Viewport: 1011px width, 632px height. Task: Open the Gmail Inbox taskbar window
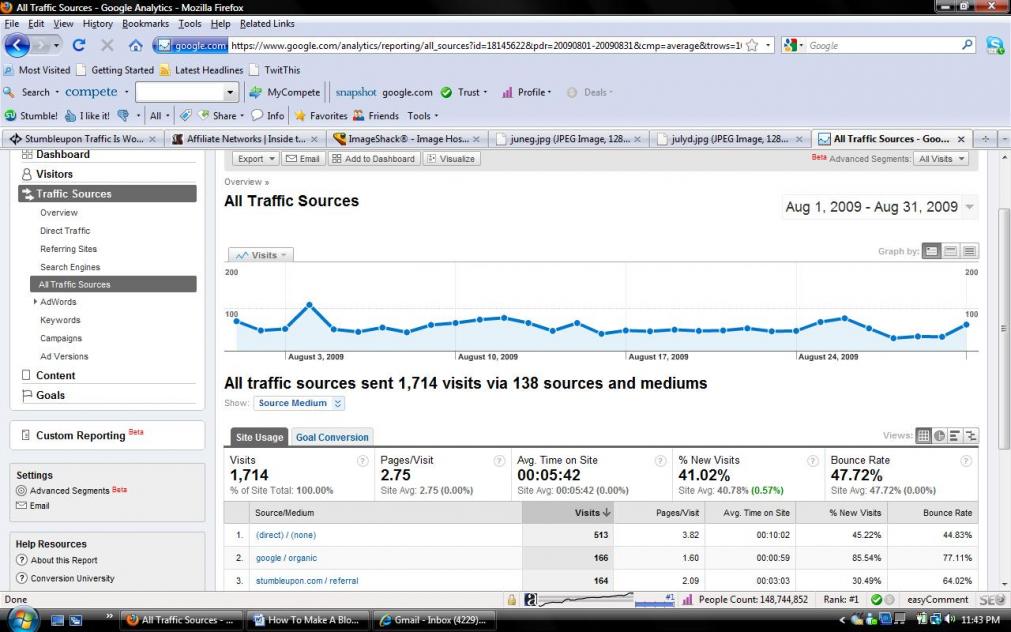click(x=434, y=620)
